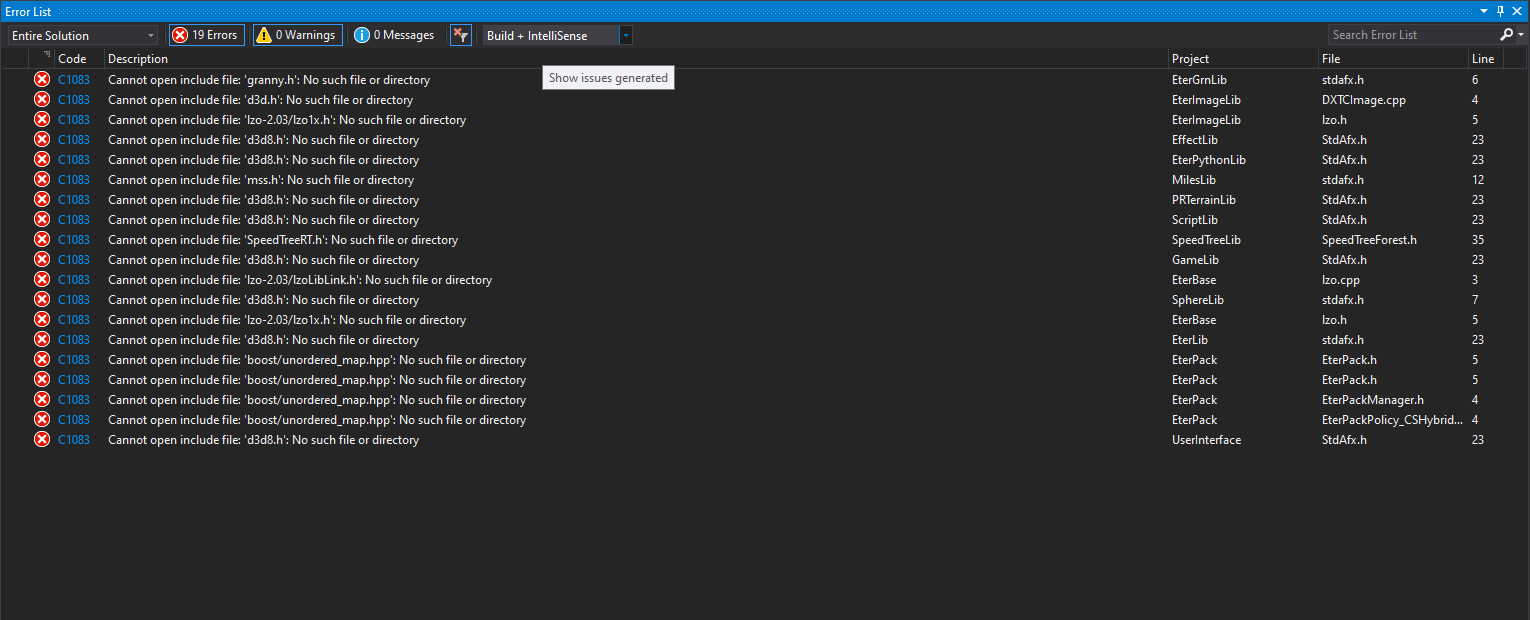Toggle the 0 Warnings filter
The image size is (1530, 620).
(x=297, y=35)
